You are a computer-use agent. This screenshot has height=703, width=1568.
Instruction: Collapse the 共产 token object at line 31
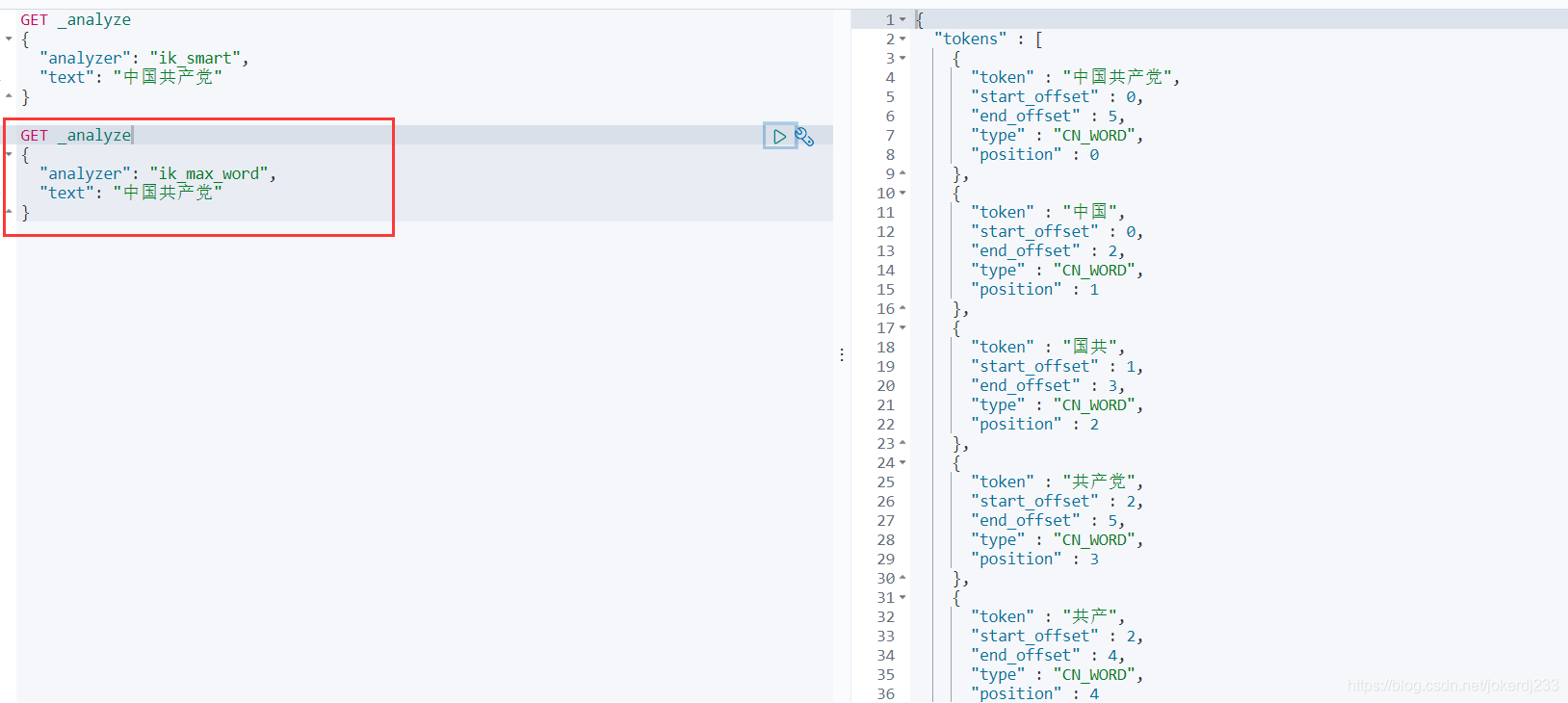pyautogui.click(x=902, y=598)
